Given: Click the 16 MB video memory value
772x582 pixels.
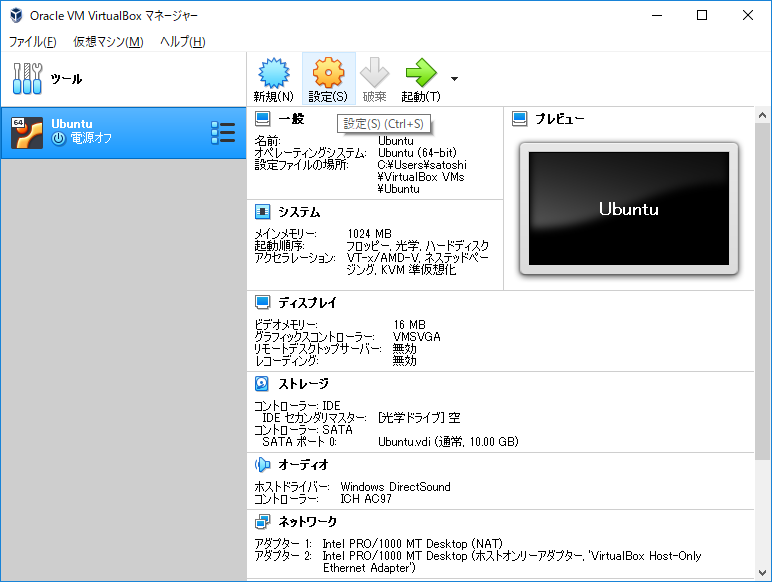Looking at the screenshot, I should (x=409, y=325).
